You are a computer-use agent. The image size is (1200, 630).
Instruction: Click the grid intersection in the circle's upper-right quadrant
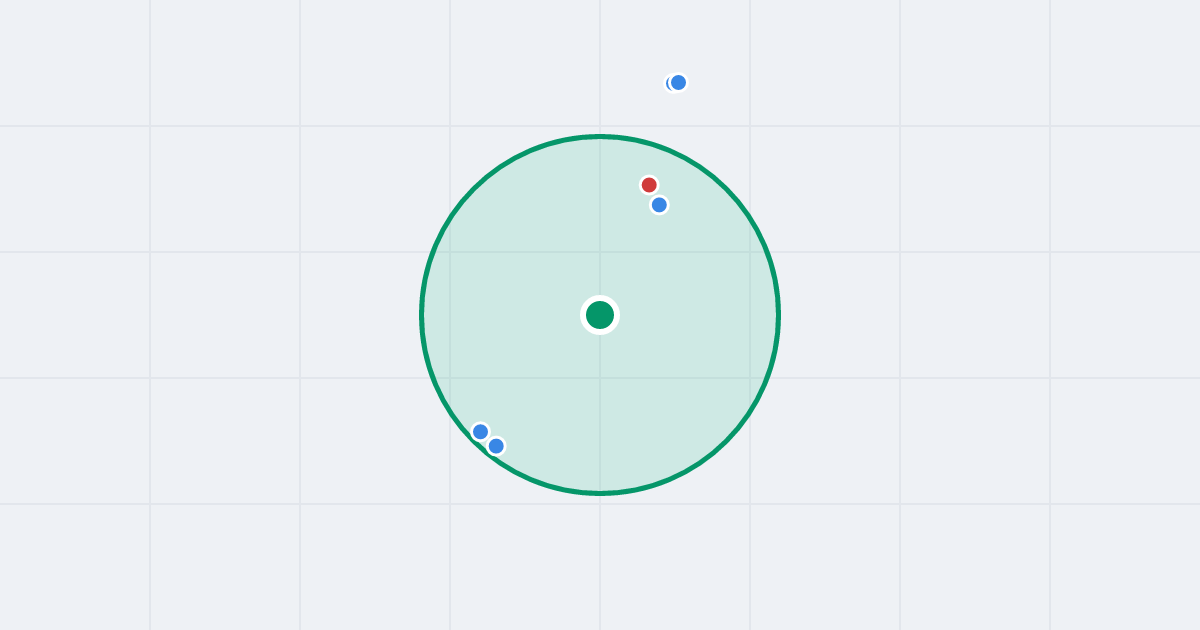[x=750, y=252]
